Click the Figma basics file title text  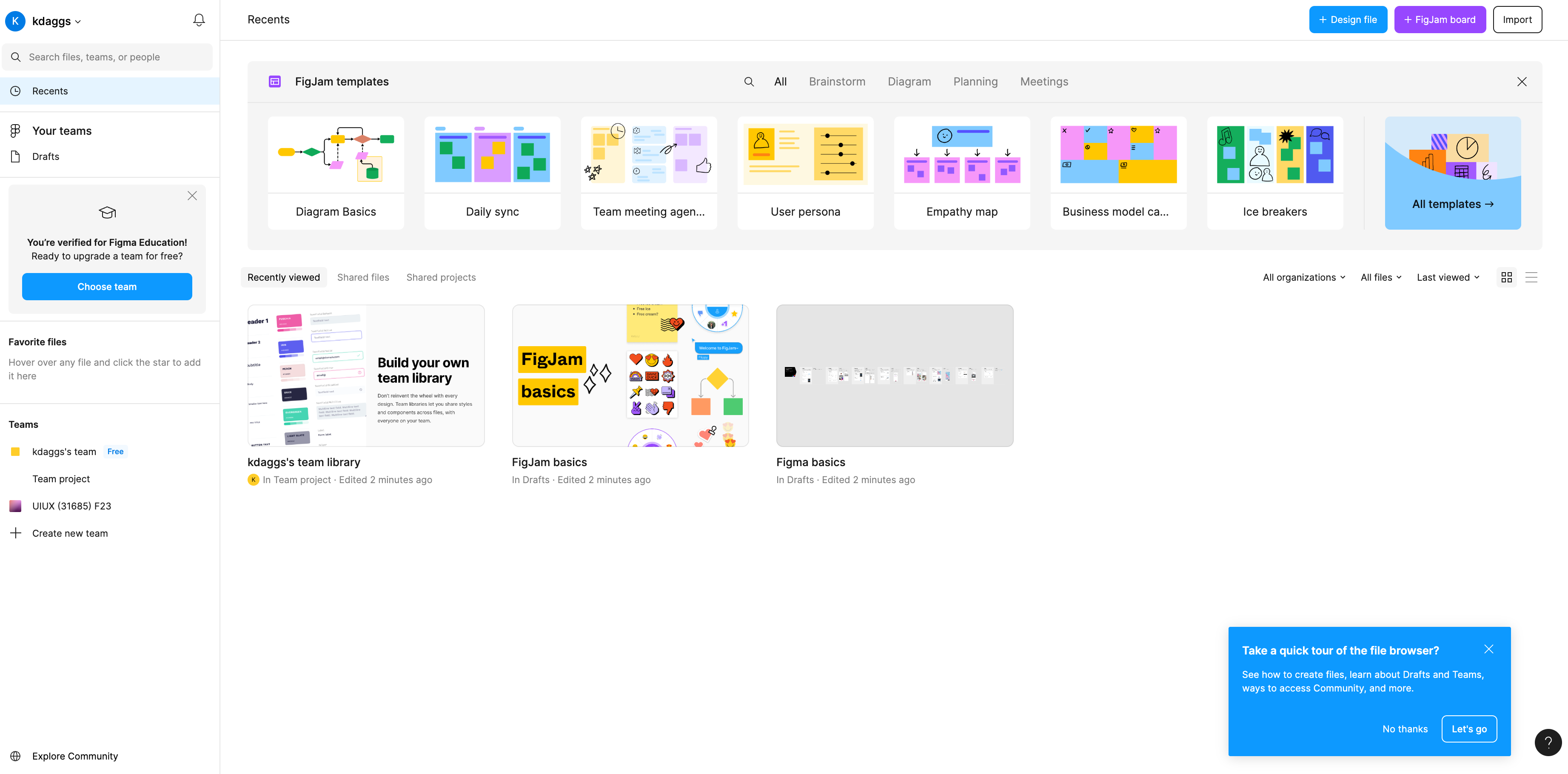(x=811, y=462)
